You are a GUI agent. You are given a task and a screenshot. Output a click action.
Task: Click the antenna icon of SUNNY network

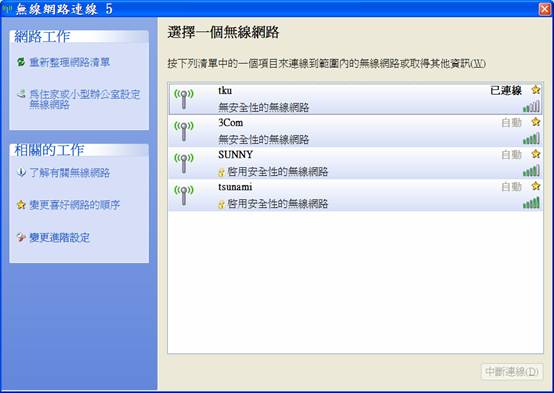184,163
